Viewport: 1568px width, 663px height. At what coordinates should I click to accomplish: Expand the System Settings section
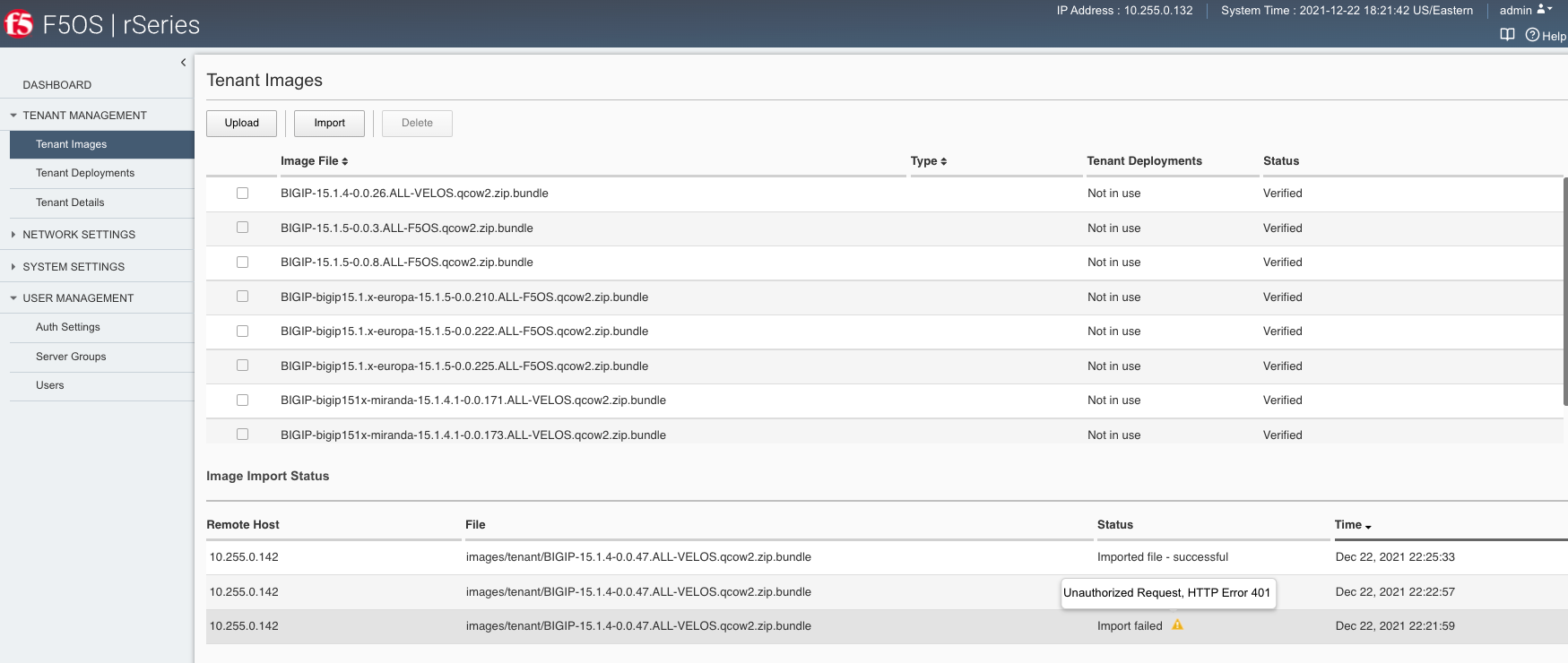(x=13, y=267)
